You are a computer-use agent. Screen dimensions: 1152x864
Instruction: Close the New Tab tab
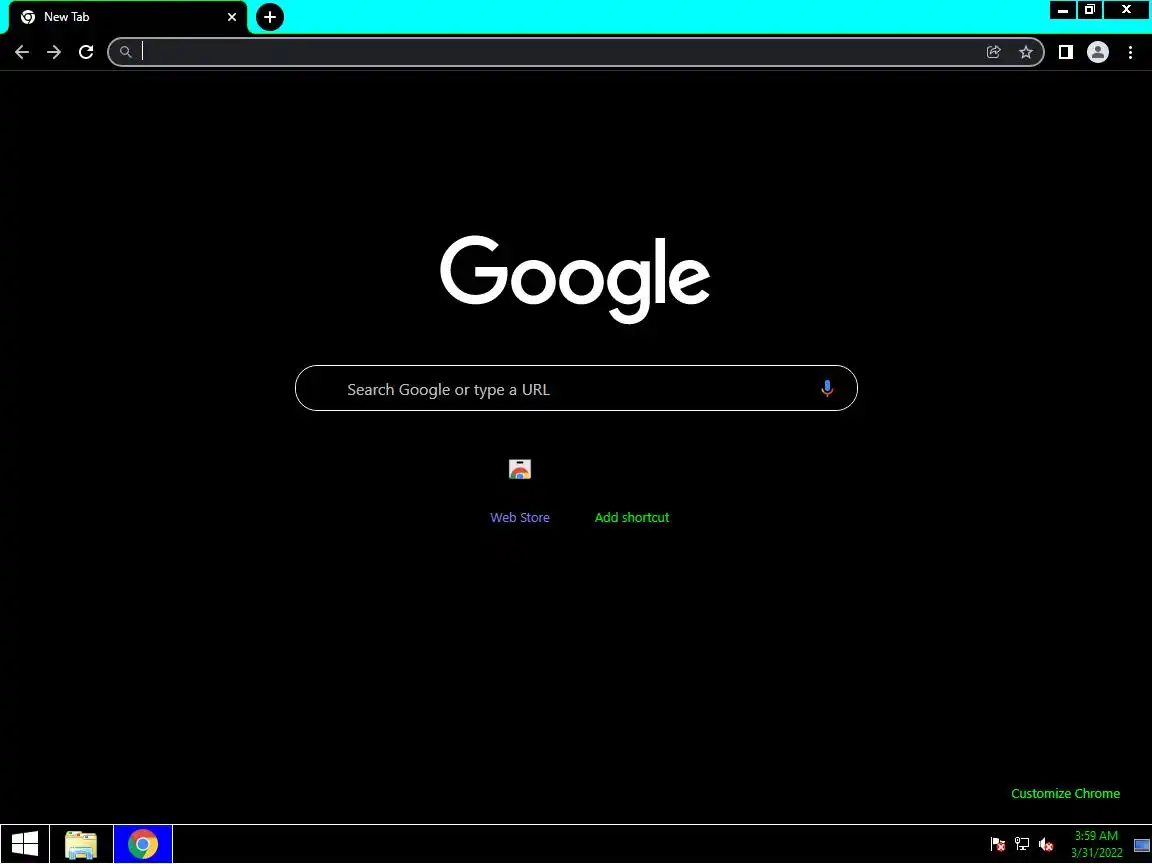[x=232, y=17]
